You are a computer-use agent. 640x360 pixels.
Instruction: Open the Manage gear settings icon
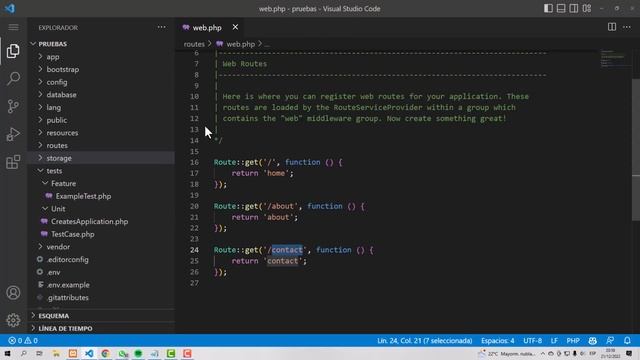pos(13,320)
